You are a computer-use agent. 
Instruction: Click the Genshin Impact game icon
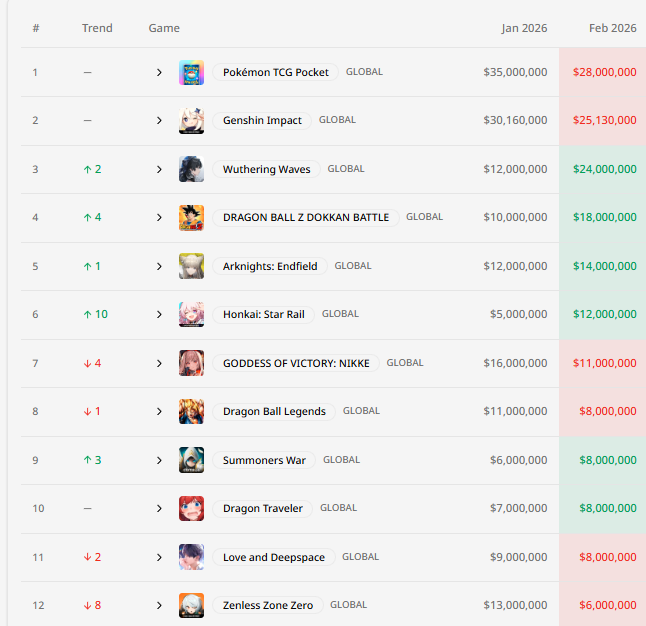pyautogui.click(x=191, y=121)
